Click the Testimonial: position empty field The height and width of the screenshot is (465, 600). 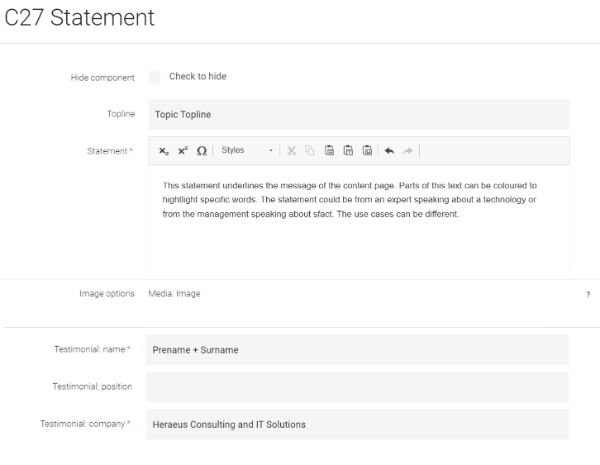357,387
